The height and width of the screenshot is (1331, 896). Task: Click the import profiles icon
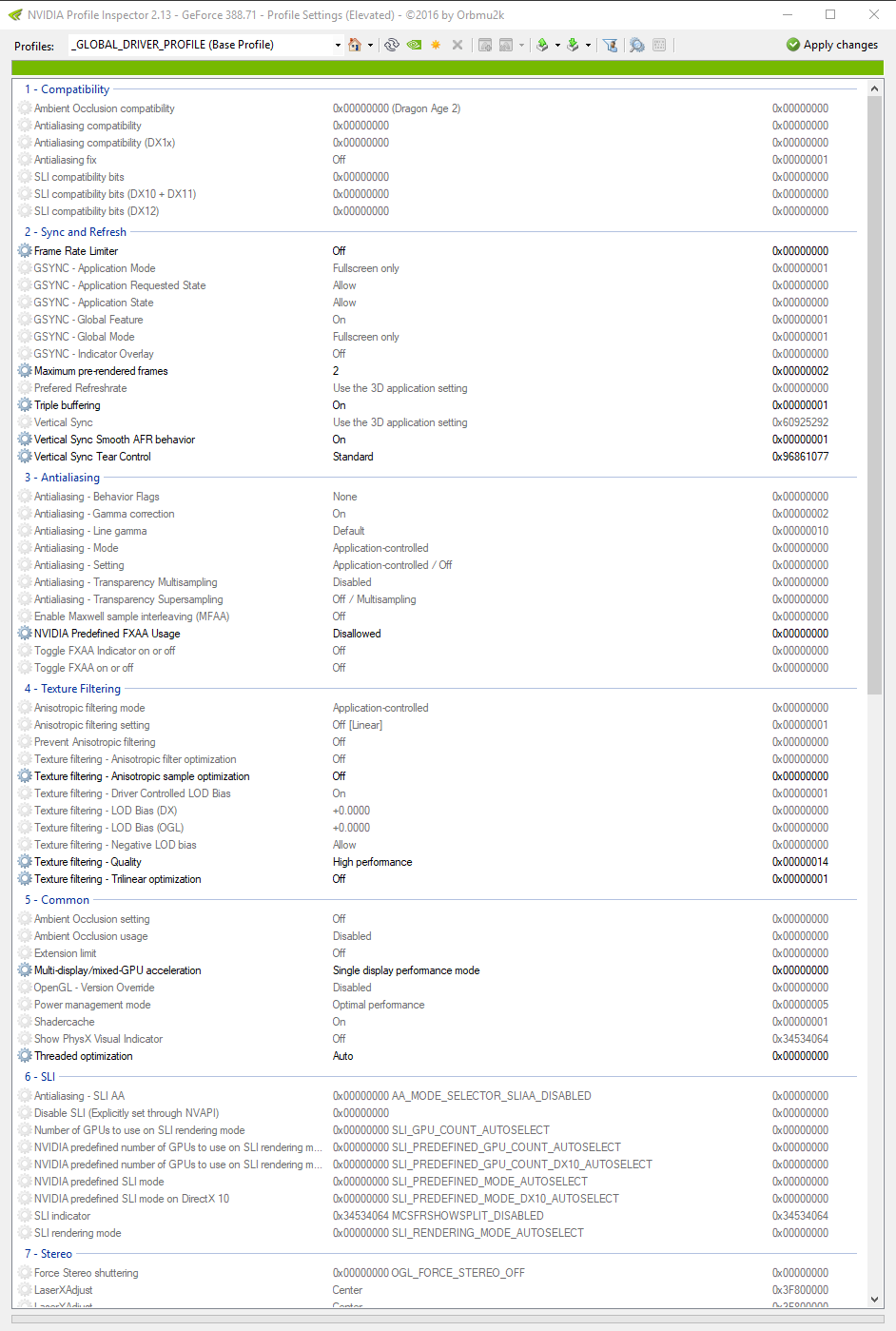(573, 45)
